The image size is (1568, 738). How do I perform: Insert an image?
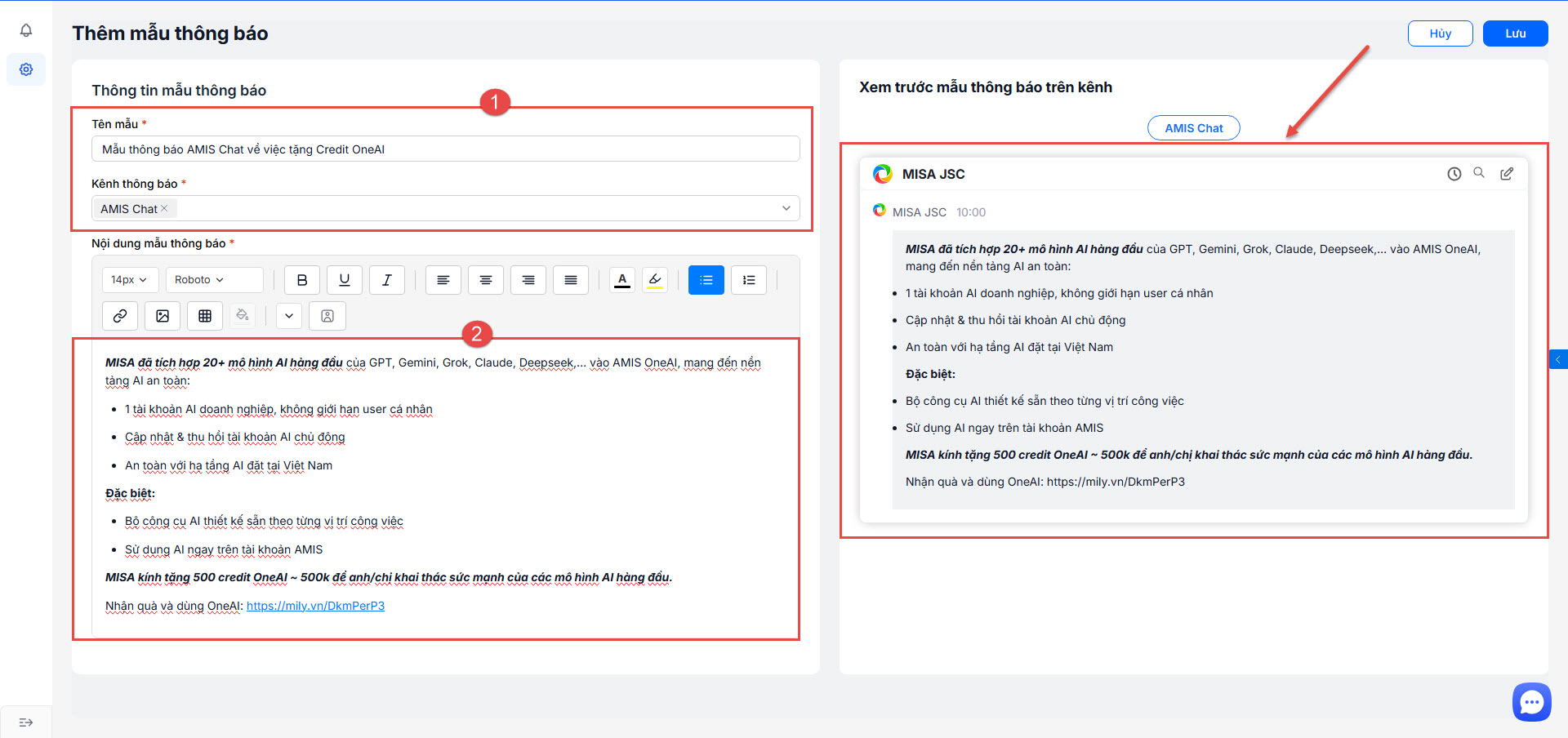pos(163,316)
